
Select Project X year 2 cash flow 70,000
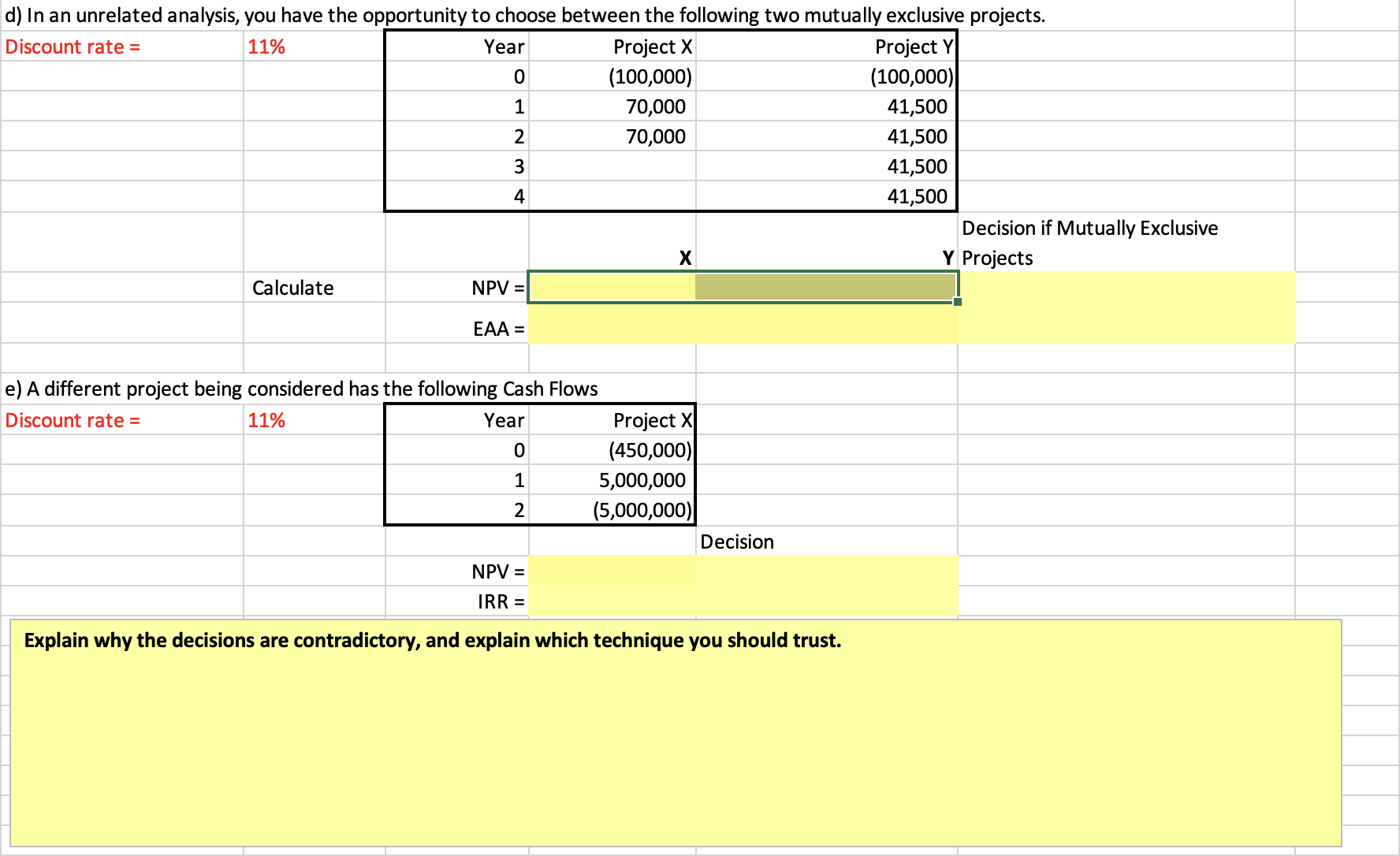coord(612,136)
